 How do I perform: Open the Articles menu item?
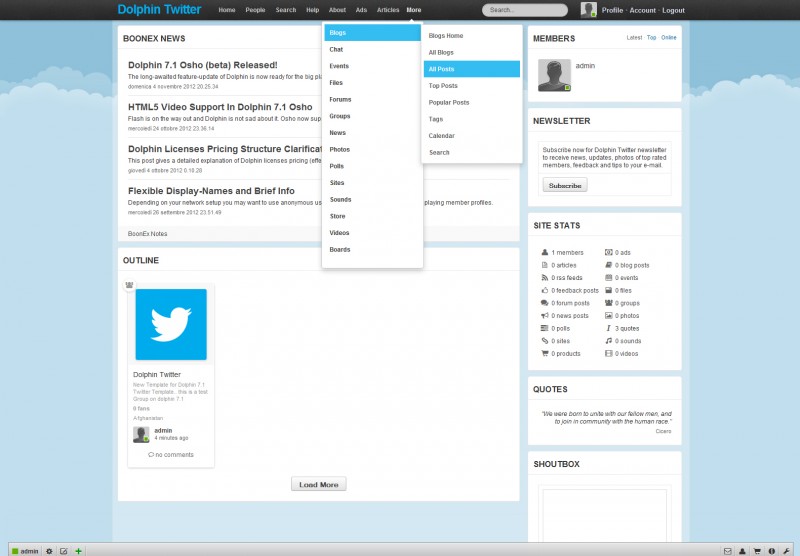click(x=388, y=10)
